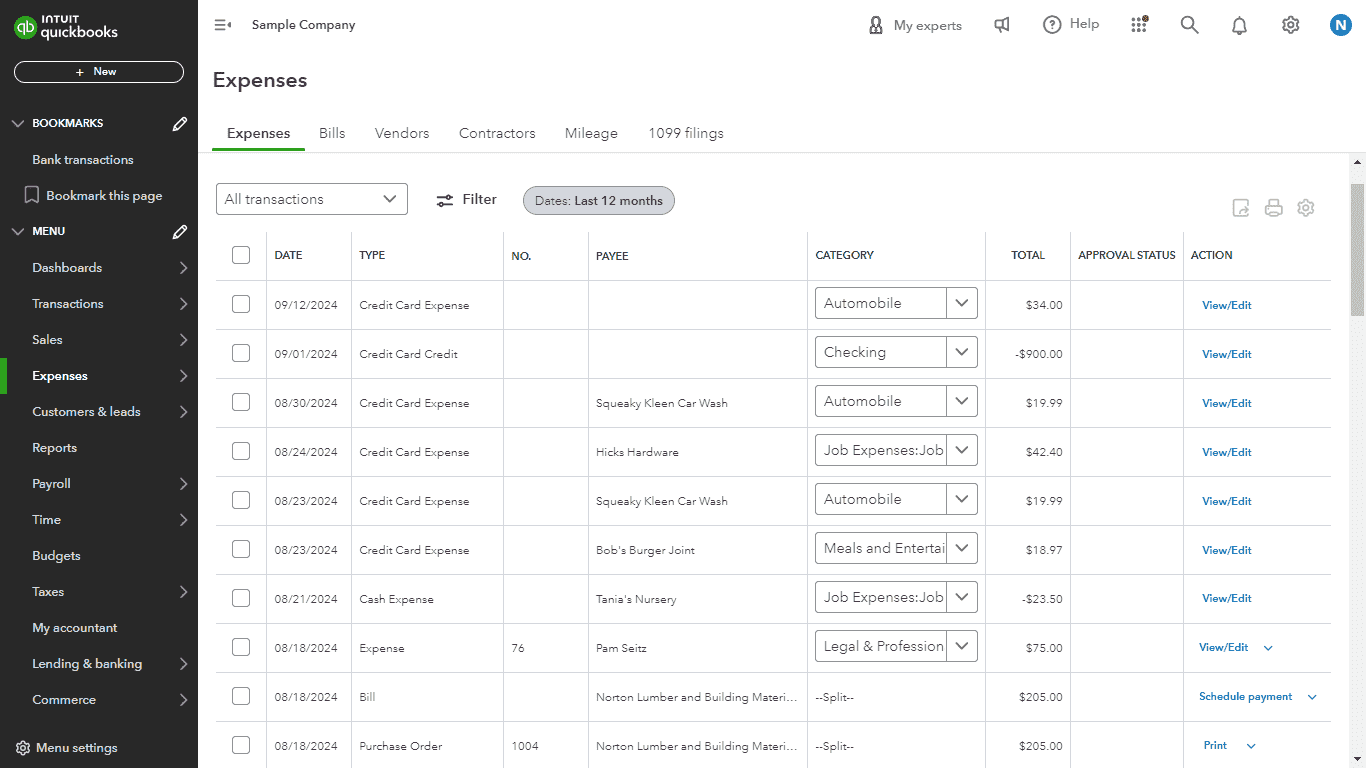Click the New button in the sidebar

98,71
